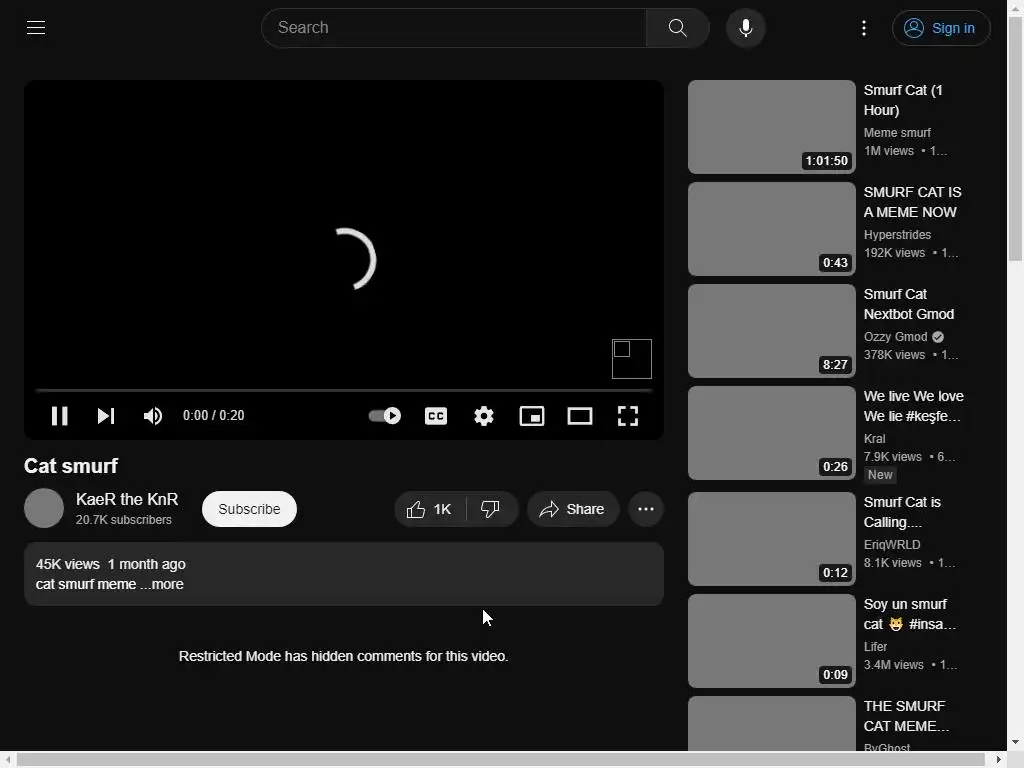Switch to theater mode
This screenshot has height=768, width=1024.
(x=580, y=416)
